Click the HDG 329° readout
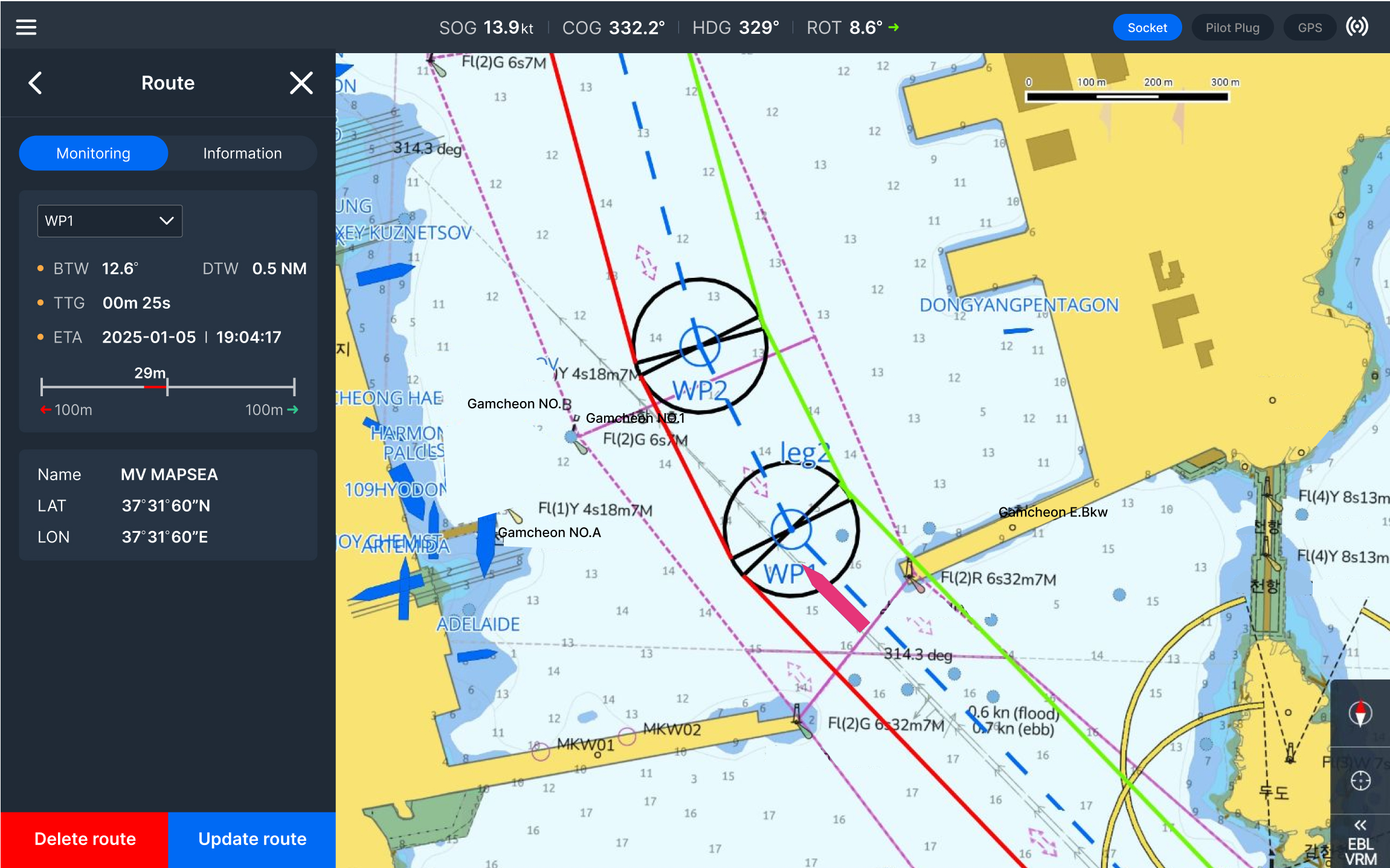This screenshot has height=868, width=1390. click(x=735, y=28)
